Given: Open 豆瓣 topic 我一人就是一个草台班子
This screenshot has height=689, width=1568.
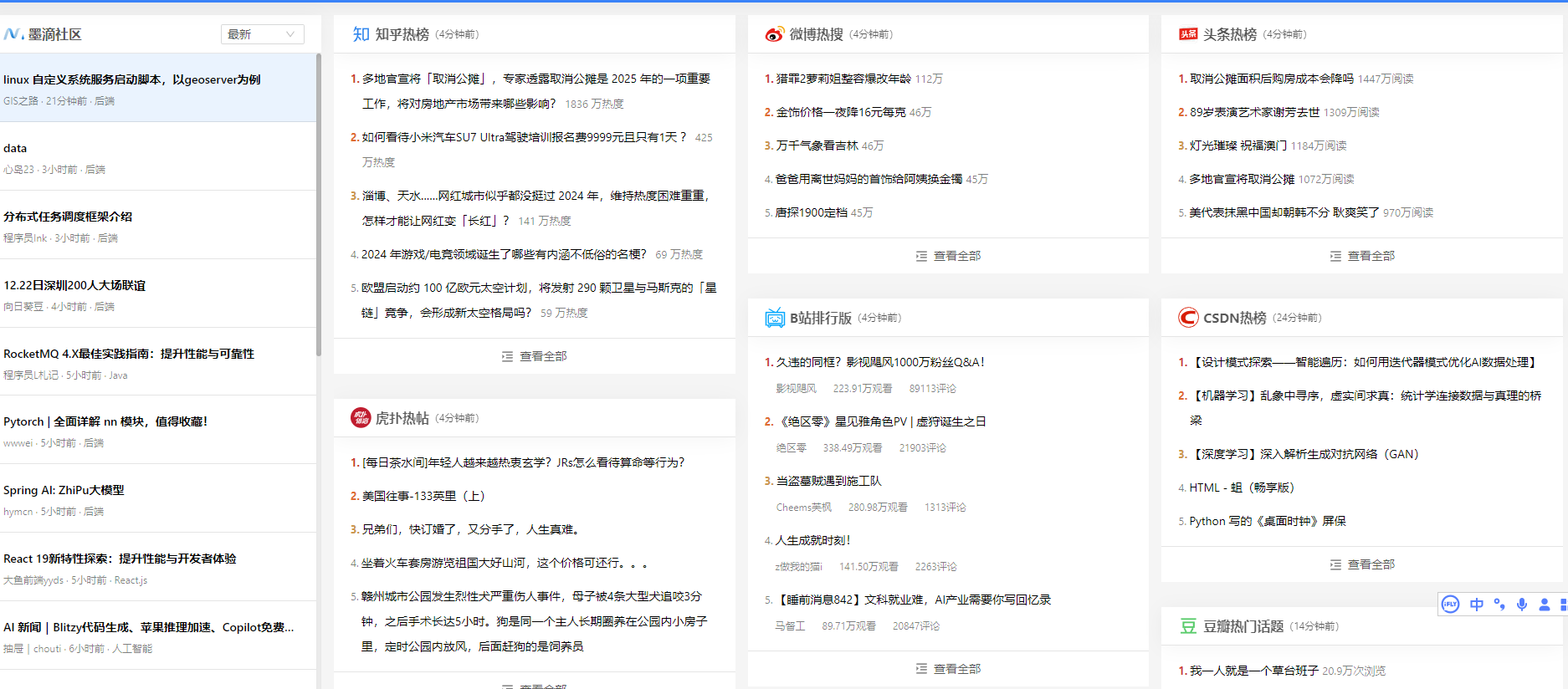Looking at the screenshot, I should [x=1254, y=671].
